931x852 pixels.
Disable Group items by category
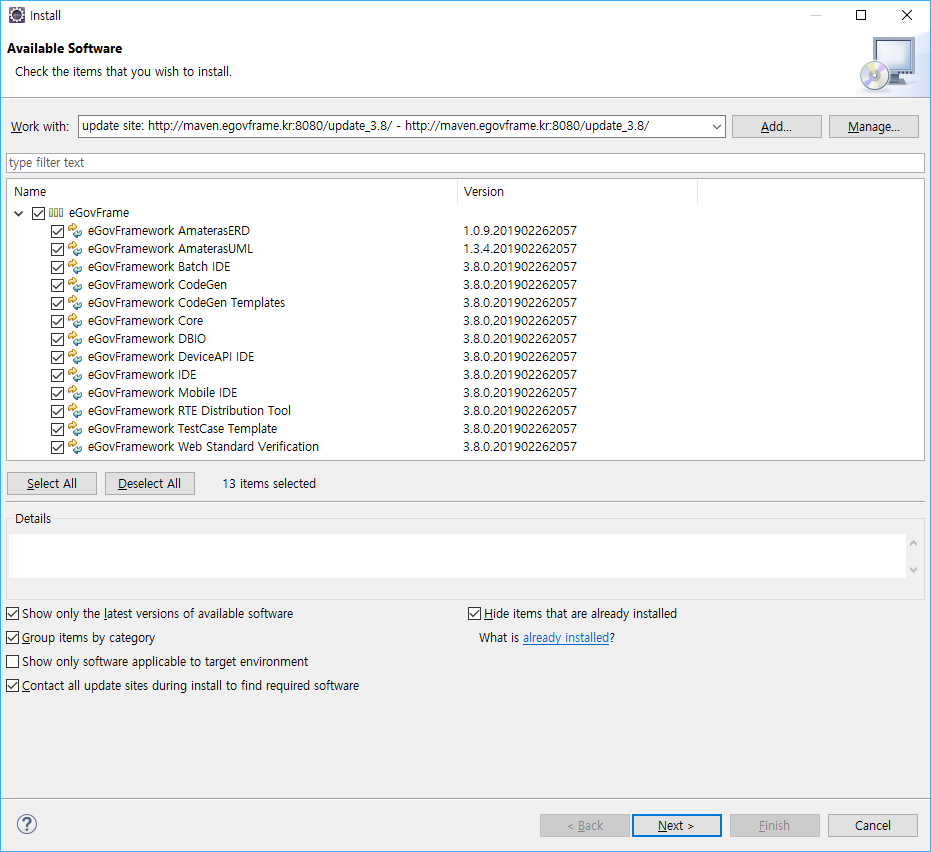pos(13,638)
